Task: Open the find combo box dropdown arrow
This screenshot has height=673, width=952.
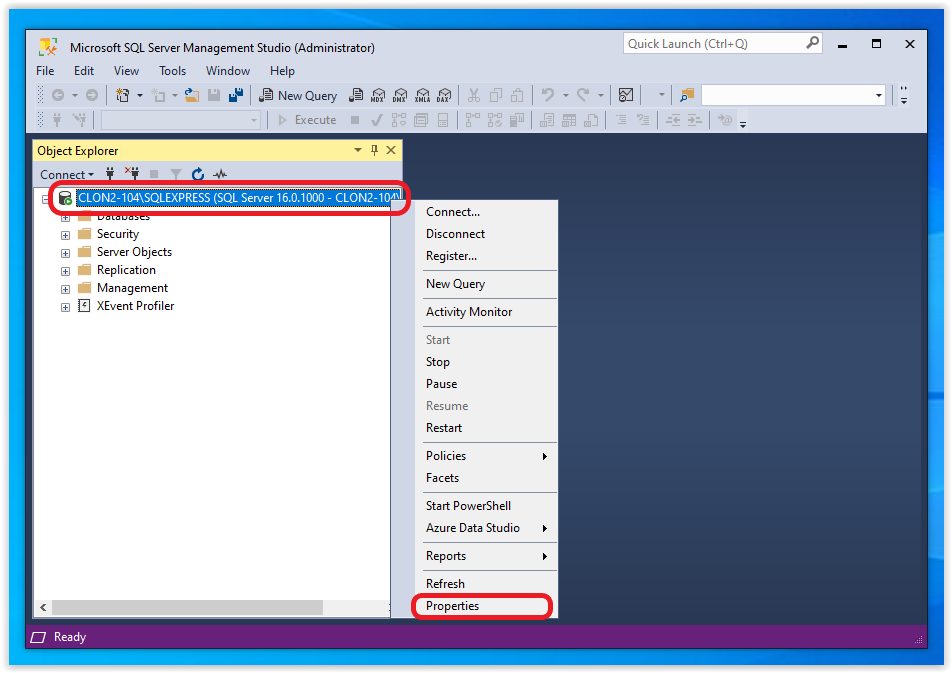Action: click(879, 95)
